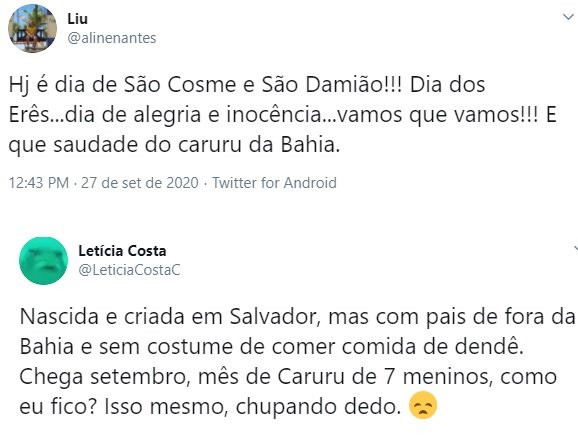Open Liu's profile picture
Viewport: 578px width, 446px height.
coord(32,28)
